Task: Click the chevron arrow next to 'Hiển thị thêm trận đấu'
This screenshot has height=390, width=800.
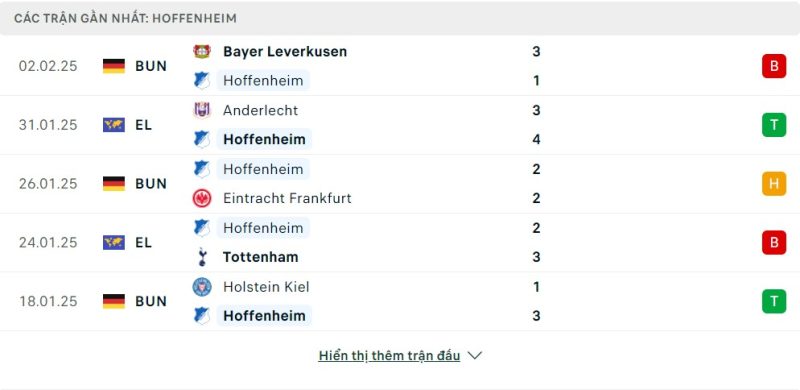Action: click(474, 355)
